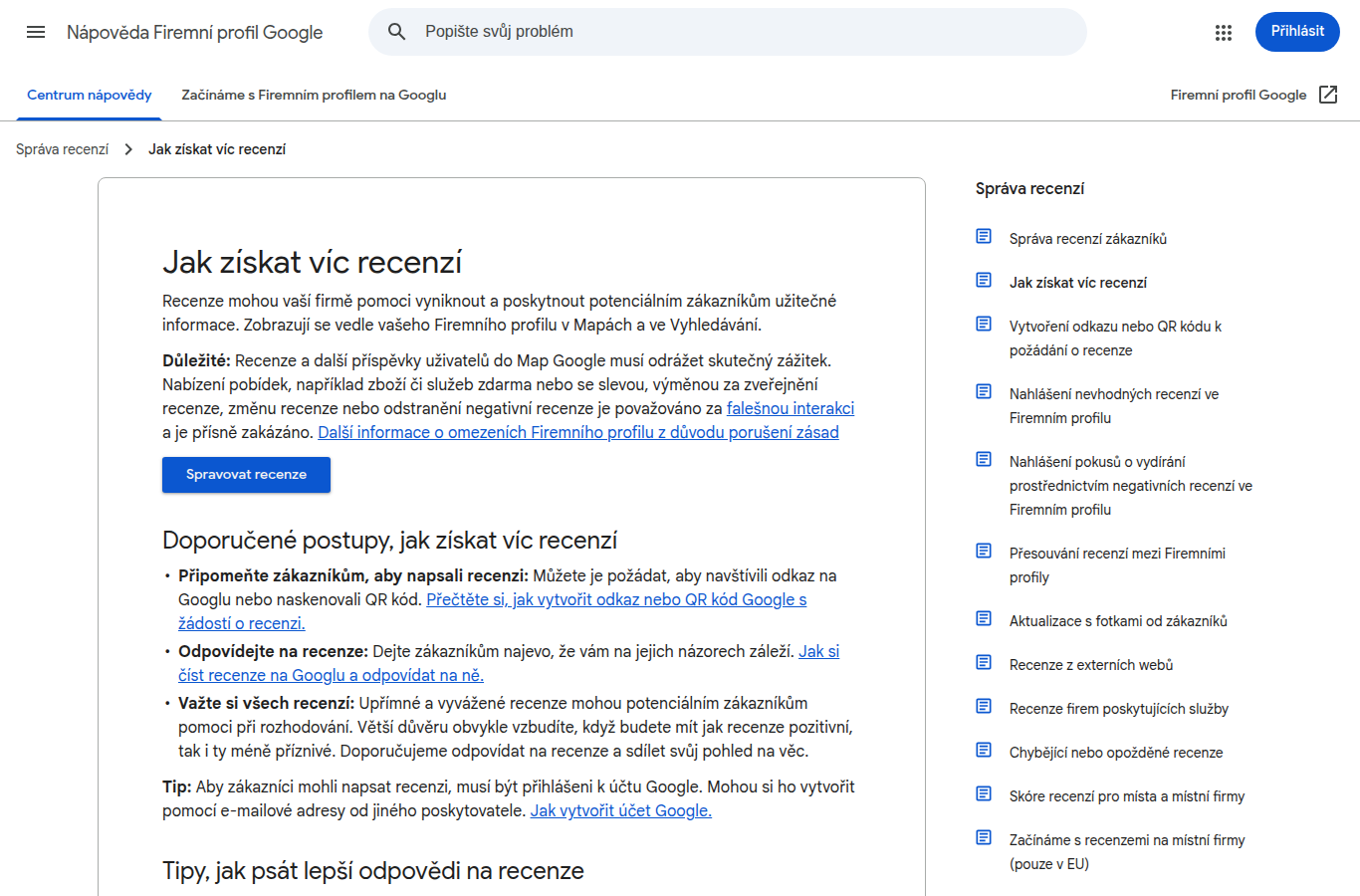Focus the Popište svůj problém search field
Image resolution: width=1360 pixels, height=896 pixels.
(728, 32)
